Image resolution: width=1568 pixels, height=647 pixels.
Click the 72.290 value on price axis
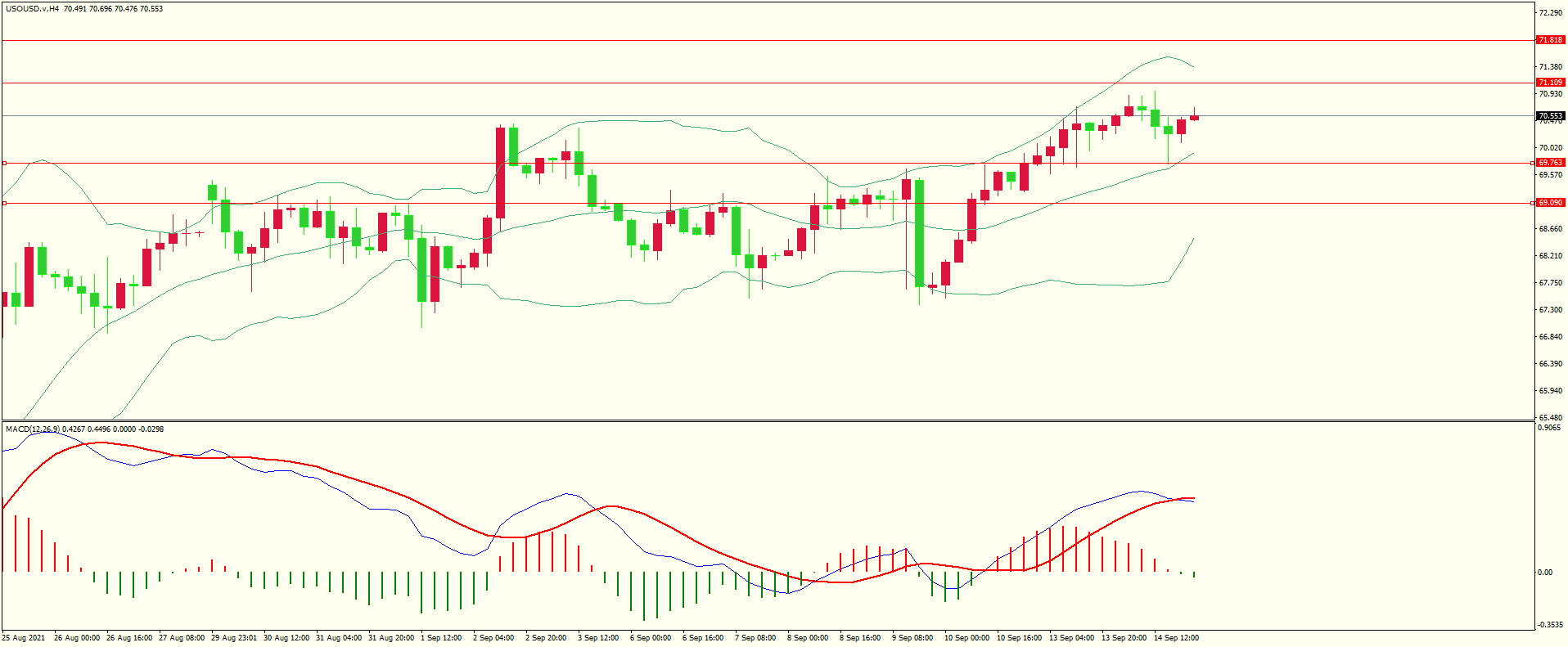coord(1551,13)
